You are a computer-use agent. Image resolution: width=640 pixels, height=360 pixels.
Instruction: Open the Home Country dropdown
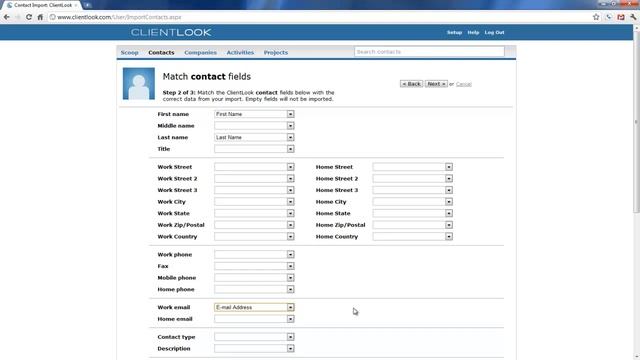[x=412, y=236]
